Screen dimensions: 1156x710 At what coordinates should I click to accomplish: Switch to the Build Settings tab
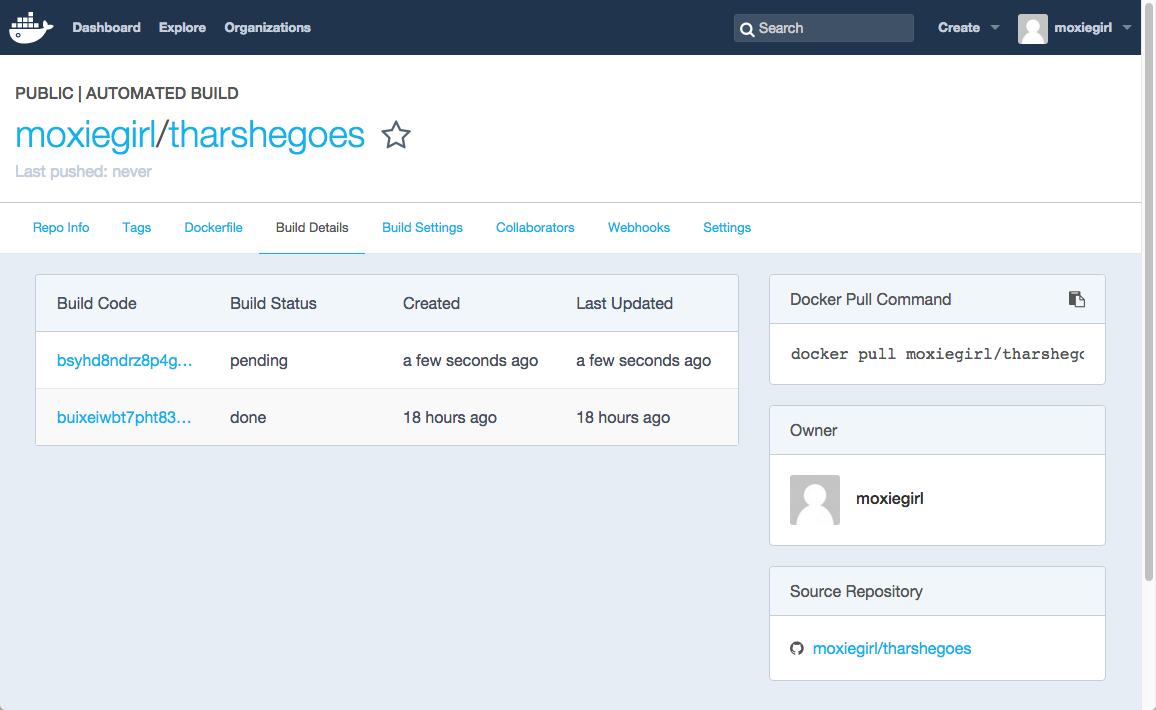pyautogui.click(x=422, y=228)
